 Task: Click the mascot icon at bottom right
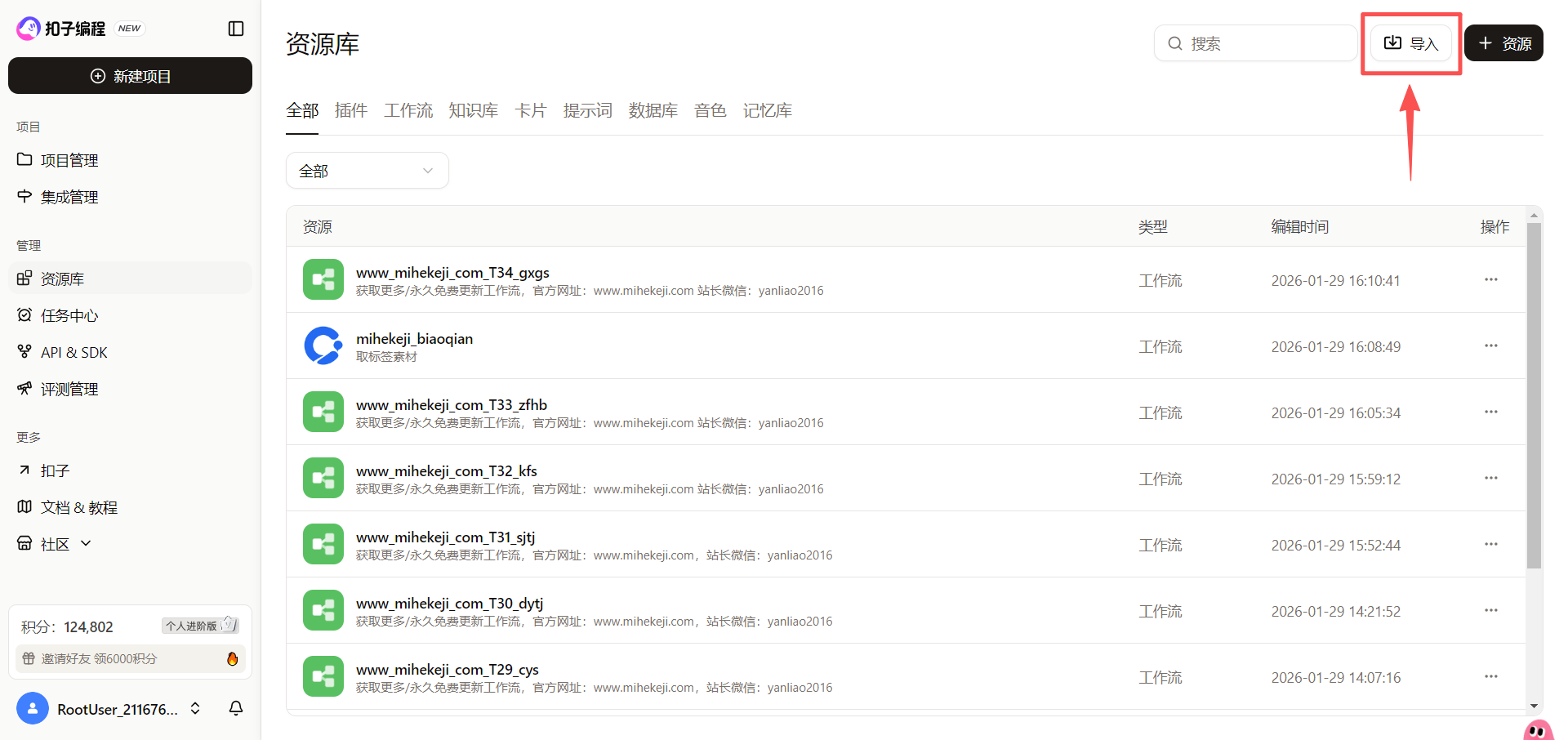[1538, 729]
